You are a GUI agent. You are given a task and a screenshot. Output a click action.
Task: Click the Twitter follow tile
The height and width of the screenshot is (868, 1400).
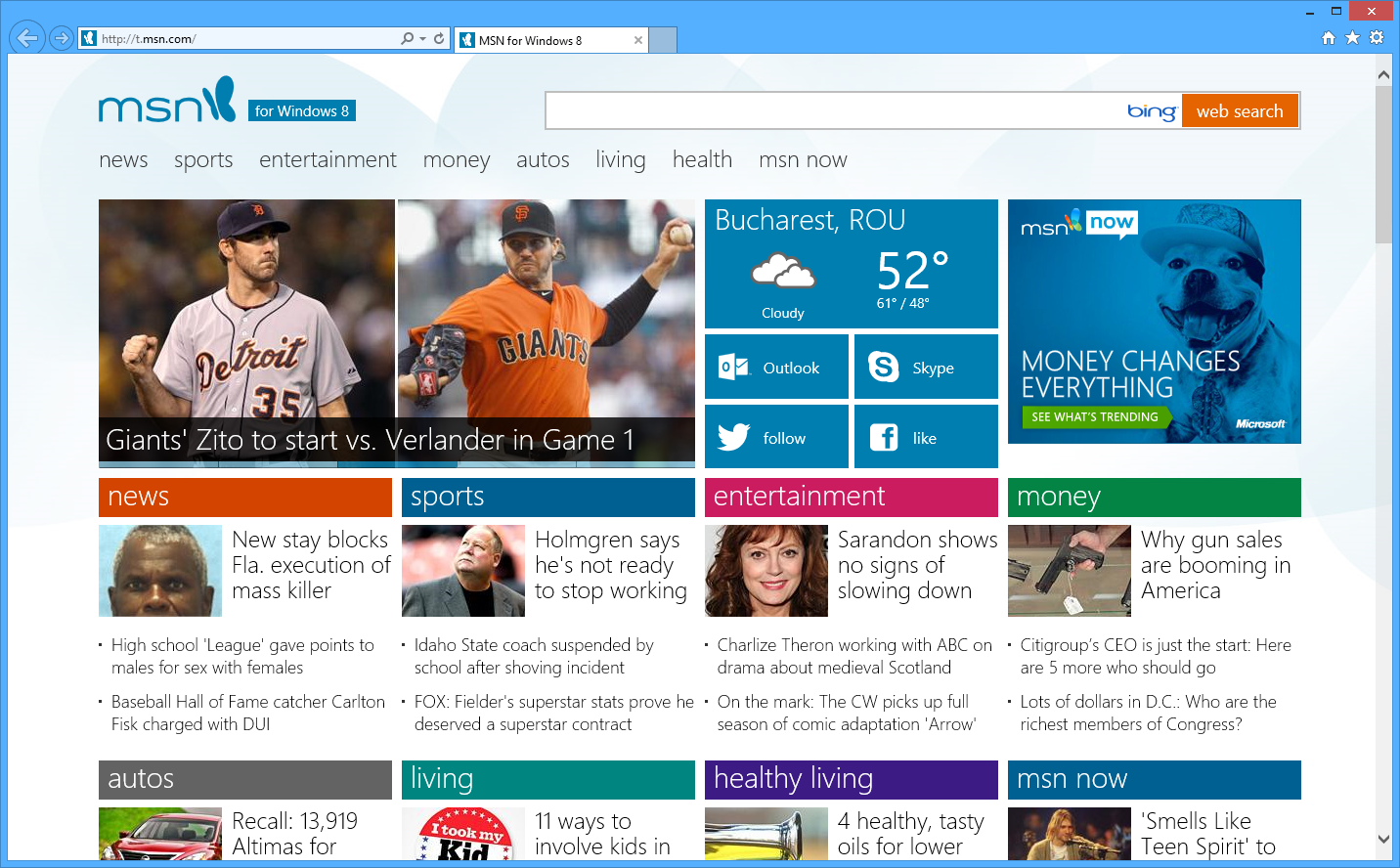tap(776, 437)
